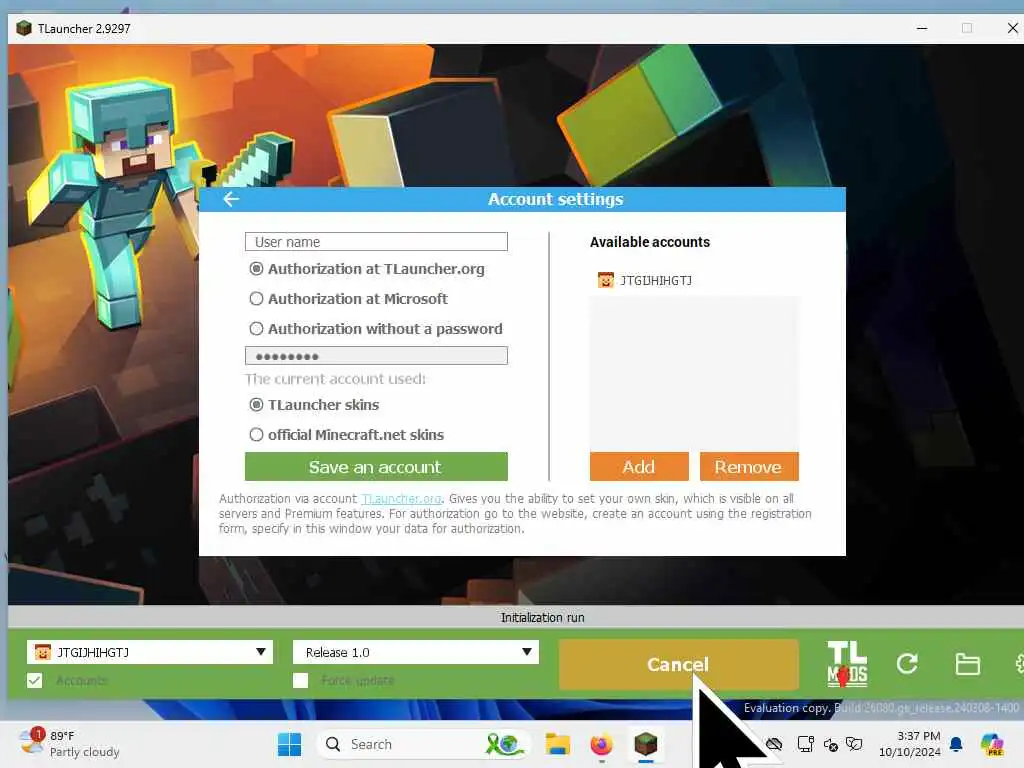Click the TLauncher Minecraft block taskbar icon
1024x768 pixels.
[x=646, y=744]
